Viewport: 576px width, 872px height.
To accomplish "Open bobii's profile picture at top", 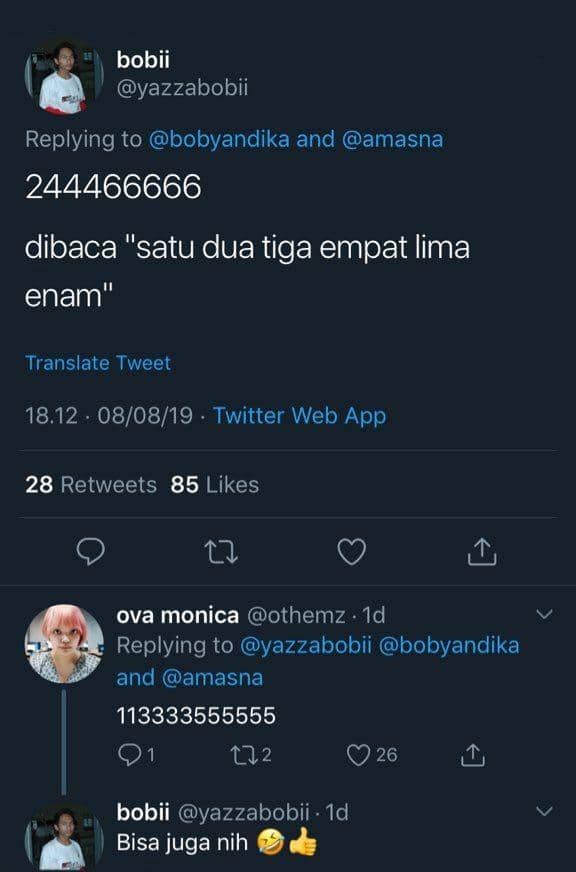I will 64,77.
